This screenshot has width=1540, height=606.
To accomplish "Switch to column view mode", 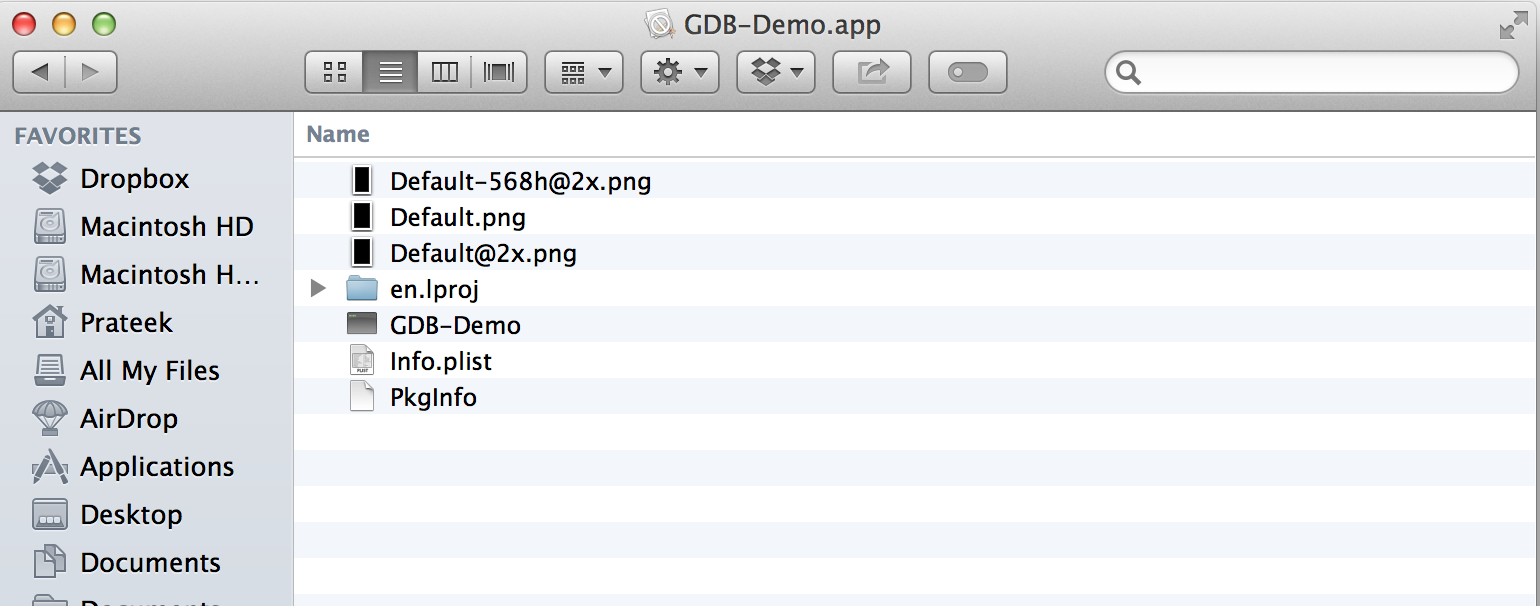I will (x=444, y=72).
